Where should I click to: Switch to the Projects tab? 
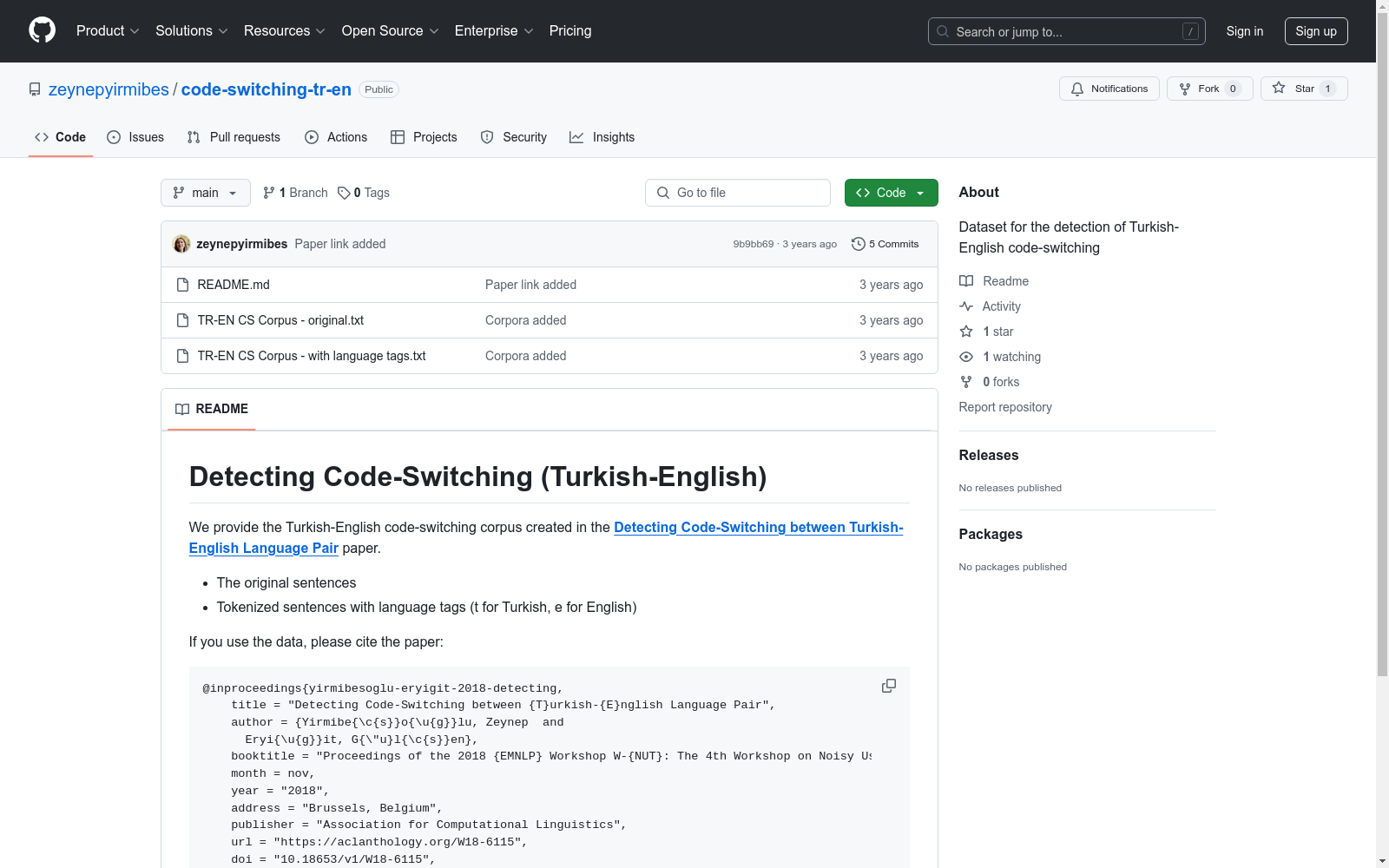click(424, 137)
